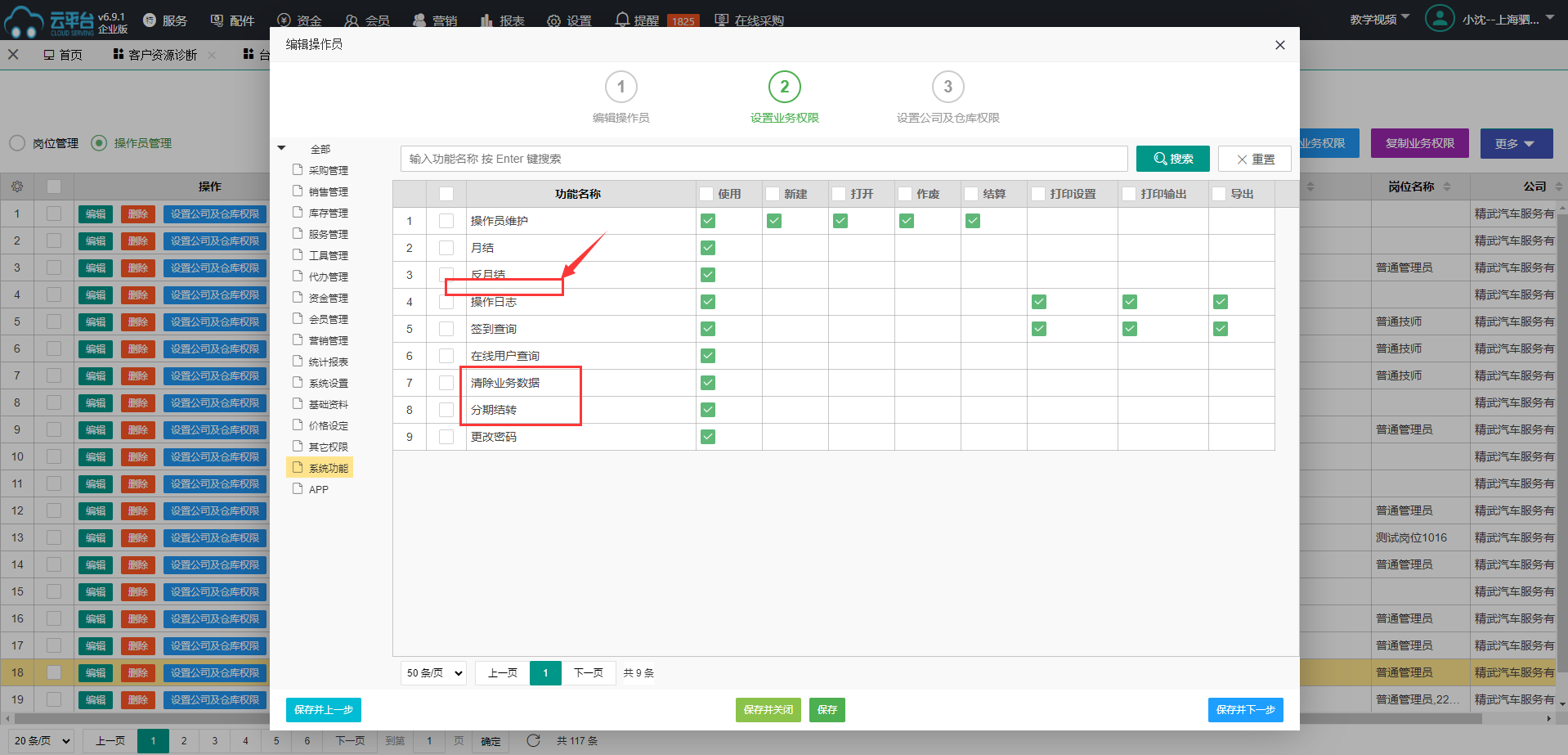The width and height of the screenshot is (1568, 755).
Task: Click the table column settings gear icon
Action: (x=17, y=187)
